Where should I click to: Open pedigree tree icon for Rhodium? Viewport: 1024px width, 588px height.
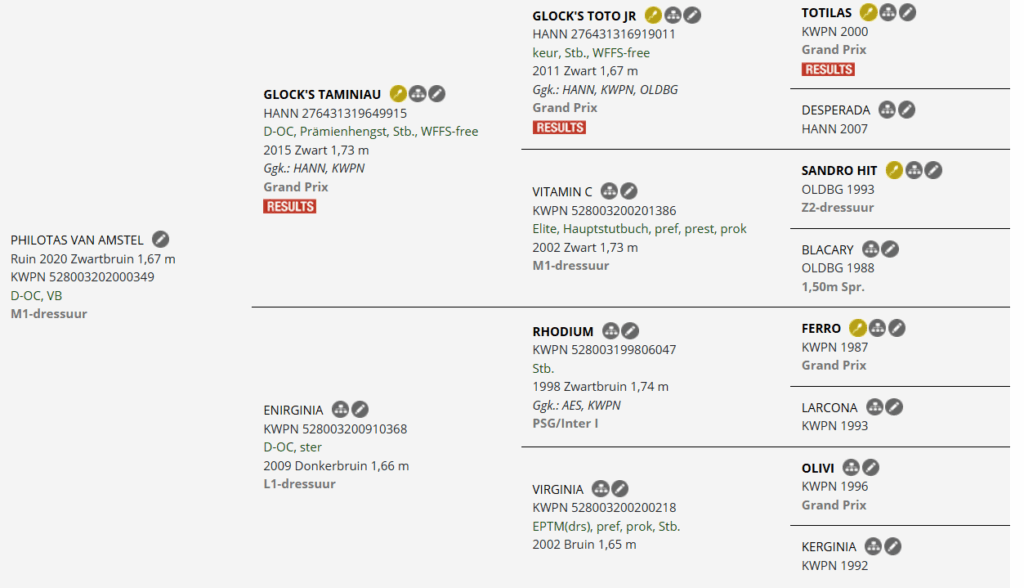coord(610,331)
